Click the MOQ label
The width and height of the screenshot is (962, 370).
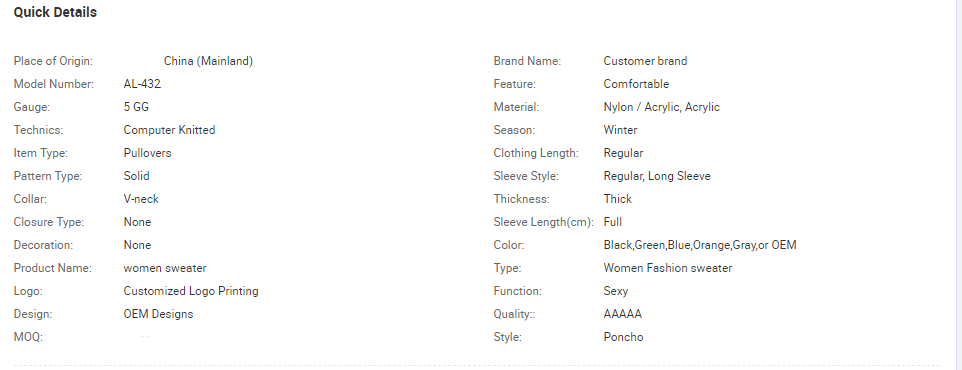coord(28,337)
